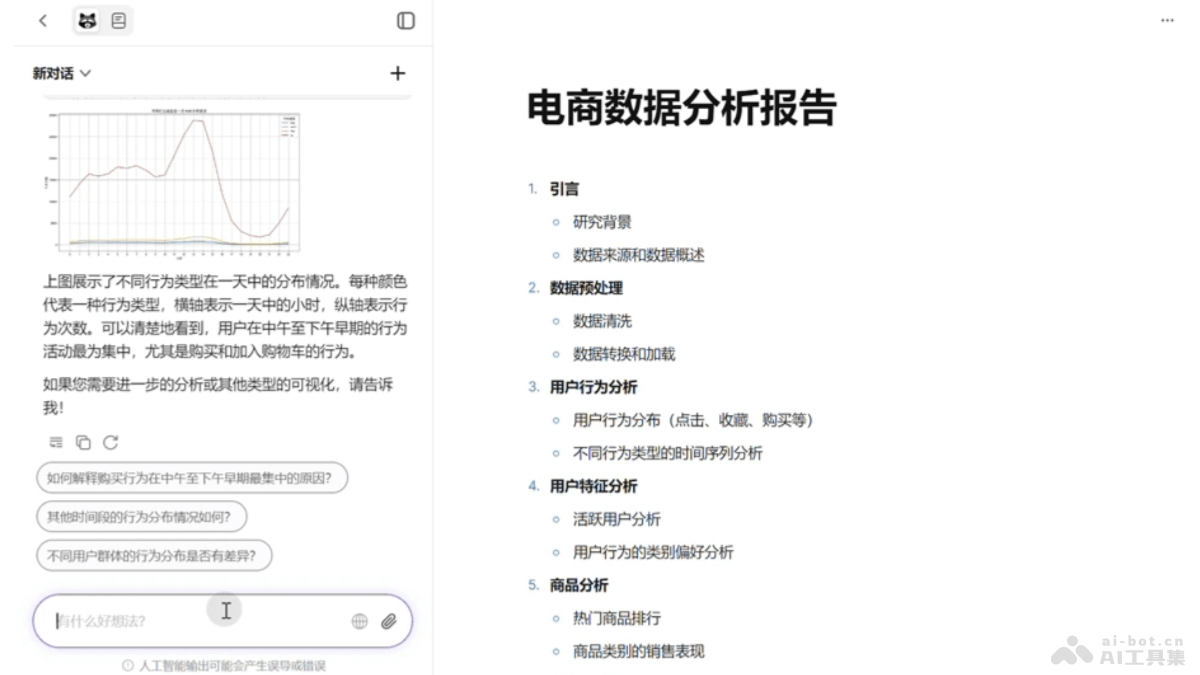1200x675 pixels.
Task: Copy the AI response with the copy icon
Action: click(x=83, y=442)
